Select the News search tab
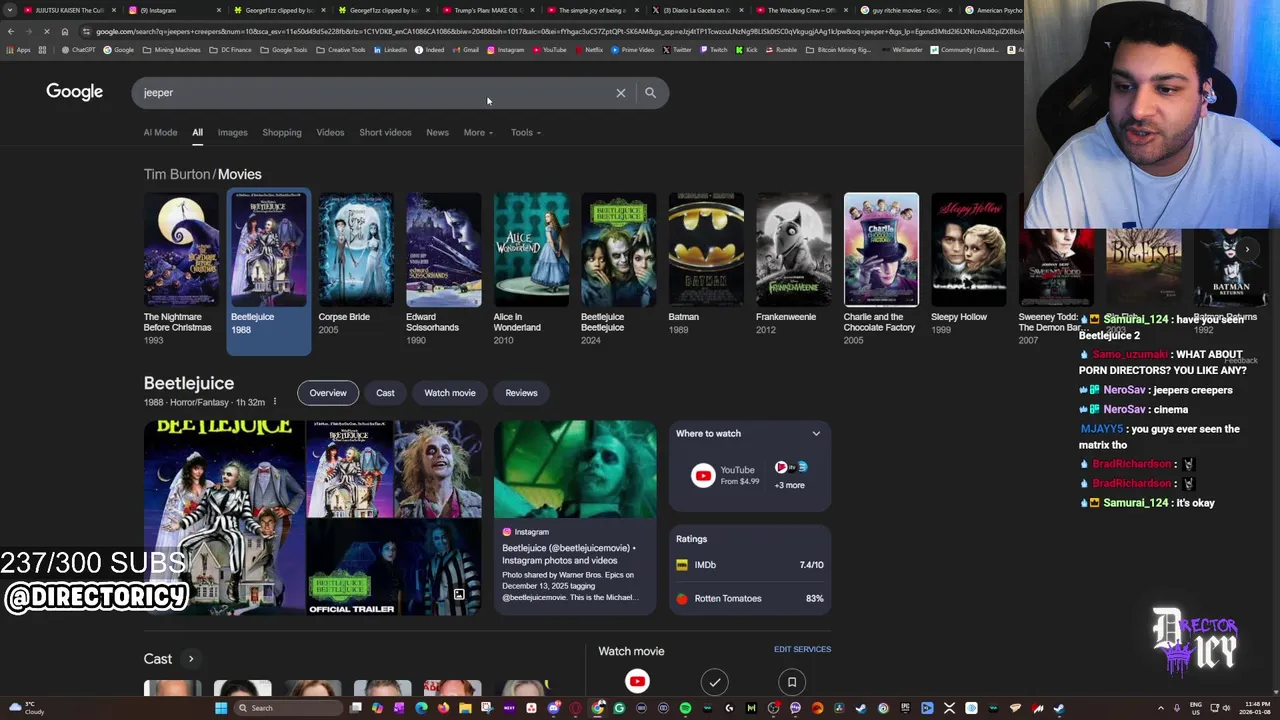 pyautogui.click(x=437, y=132)
